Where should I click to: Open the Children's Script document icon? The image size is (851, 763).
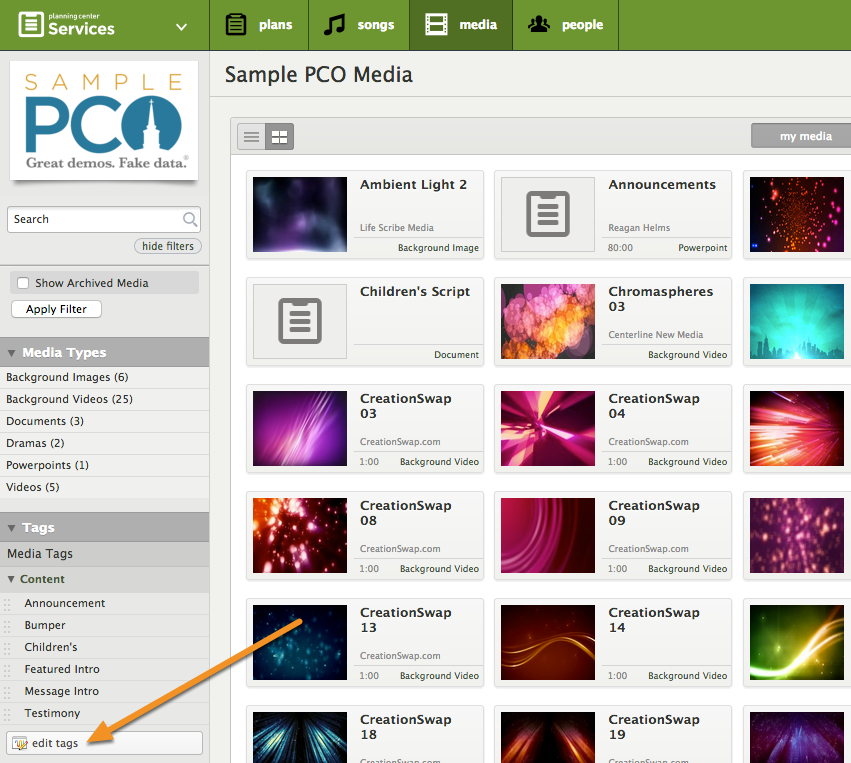[300, 321]
